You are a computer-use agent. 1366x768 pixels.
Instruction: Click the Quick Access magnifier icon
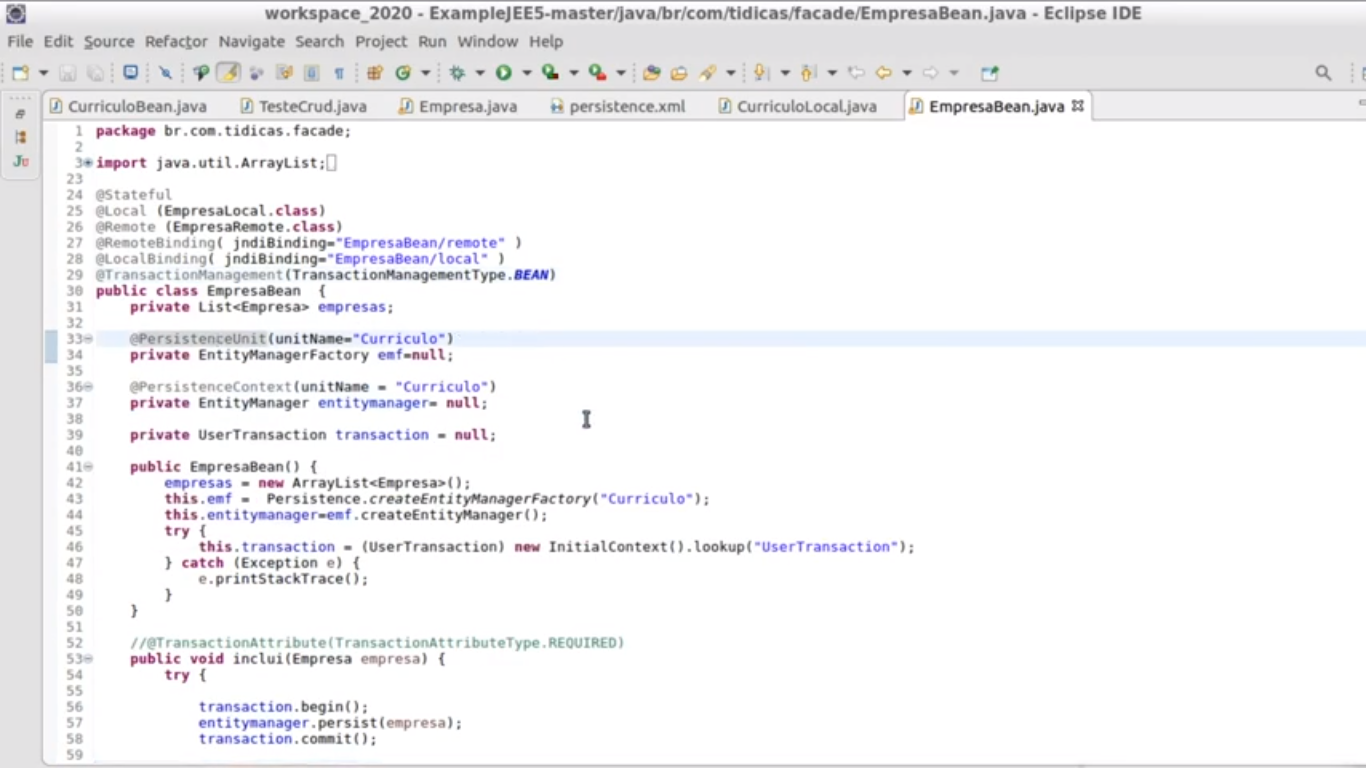point(1323,73)
